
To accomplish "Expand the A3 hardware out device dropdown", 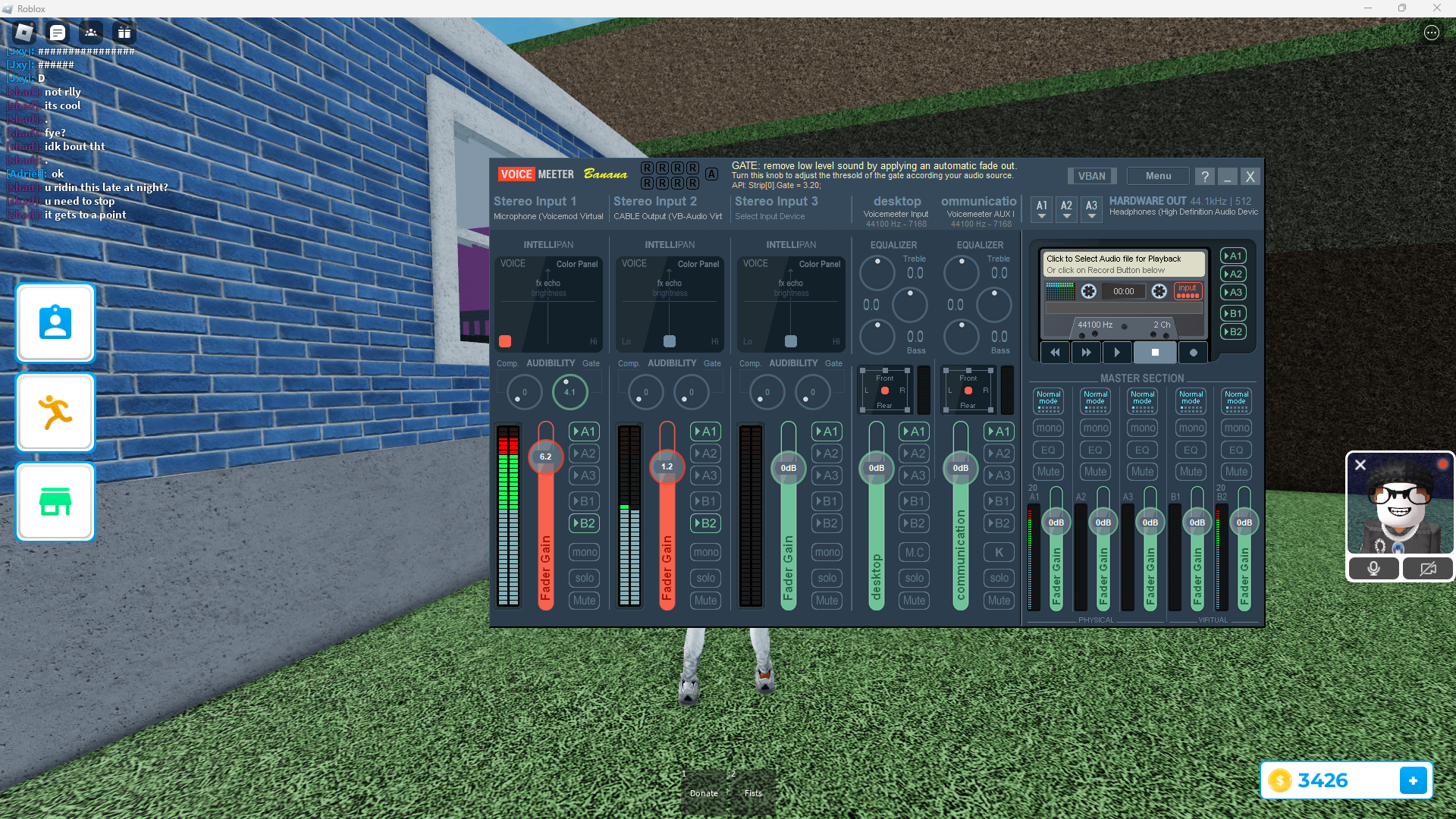I will coord(1091,209).
